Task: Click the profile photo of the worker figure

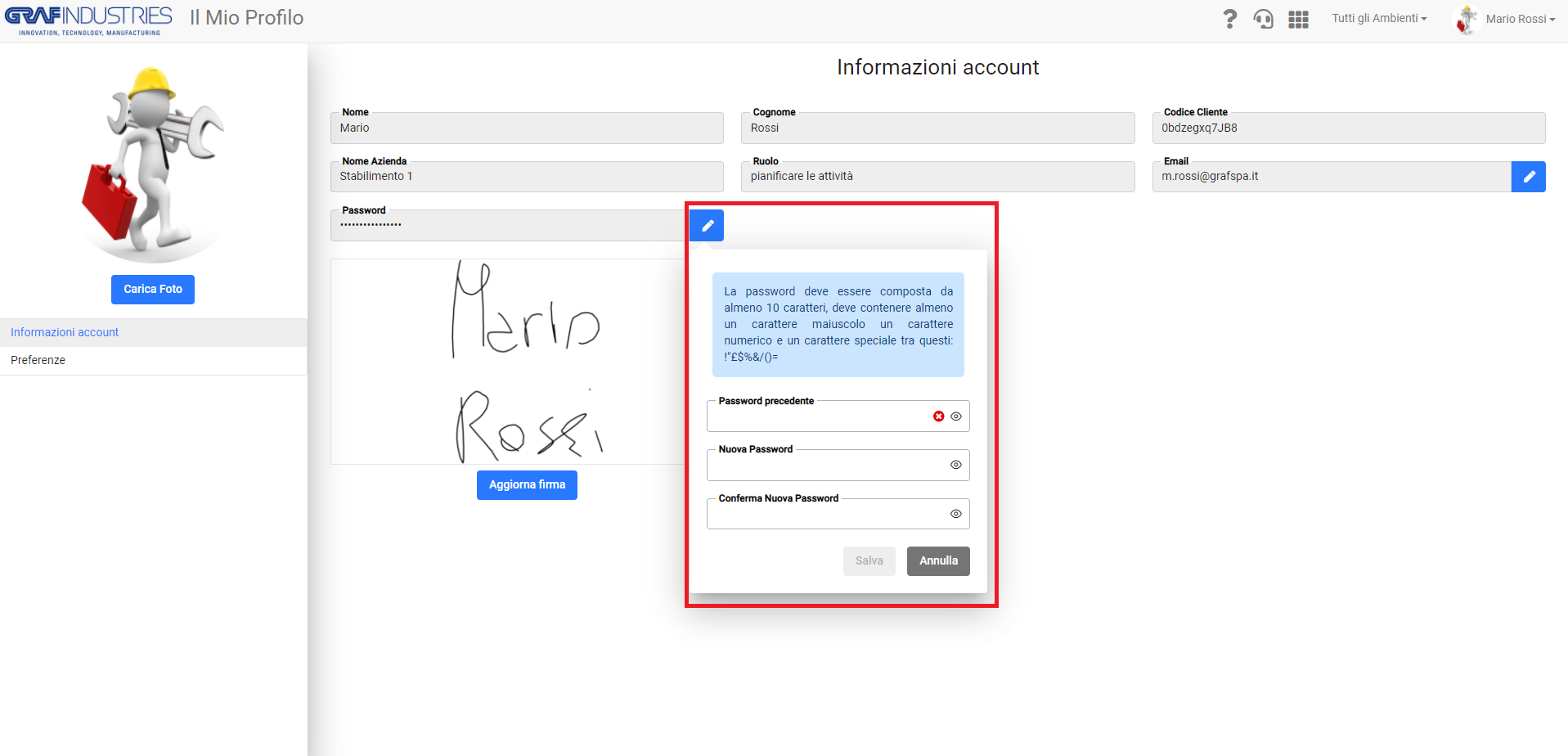Action: coord(153,163)
